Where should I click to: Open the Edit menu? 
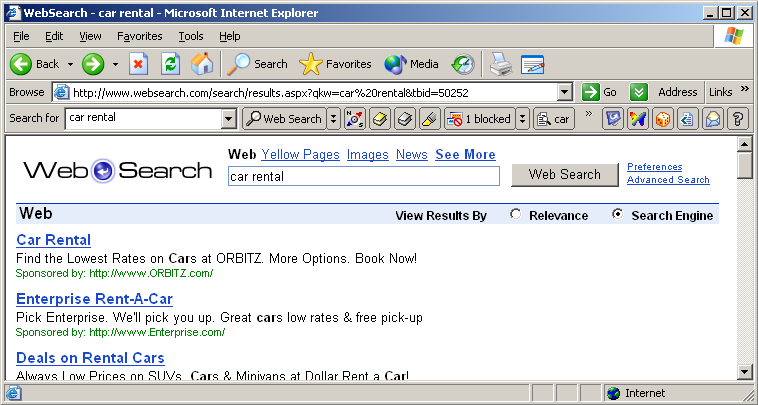pyautogui.click(x=54, y=36)
